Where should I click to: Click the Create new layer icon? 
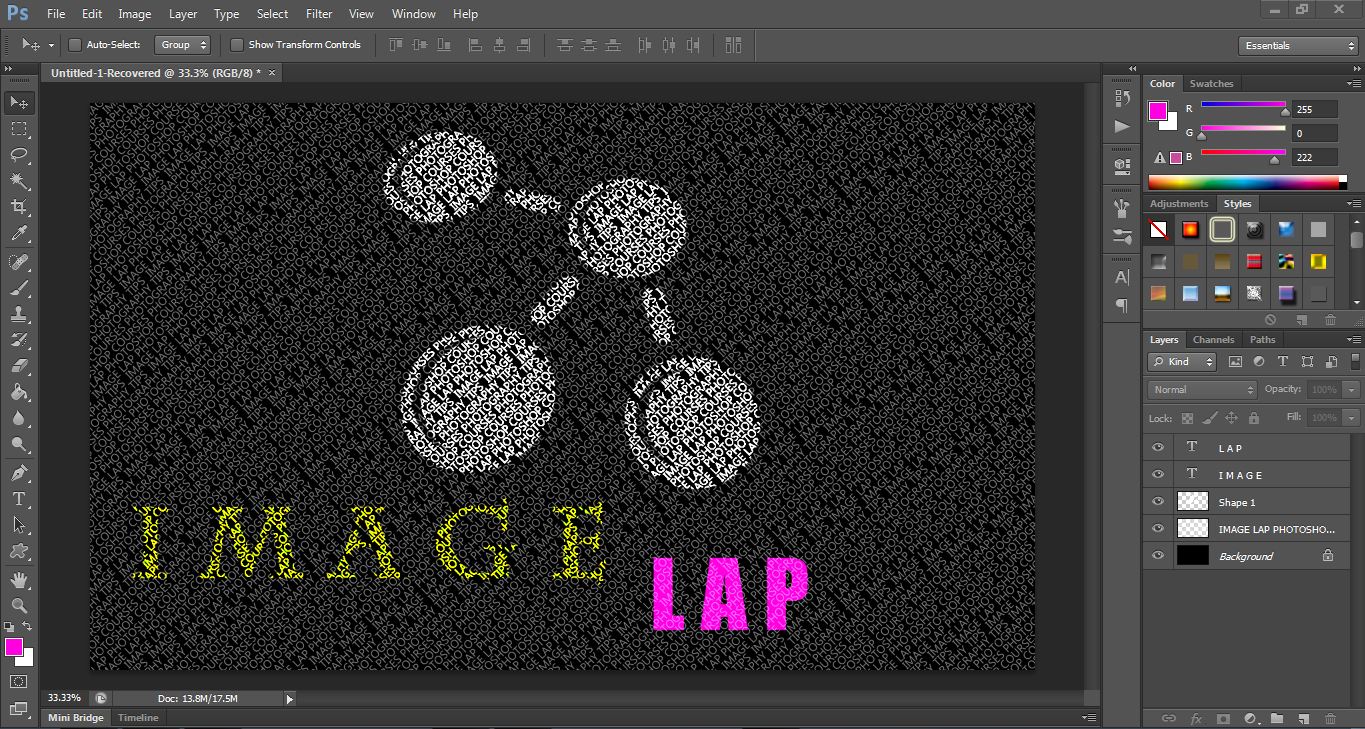pos(1304,718)
